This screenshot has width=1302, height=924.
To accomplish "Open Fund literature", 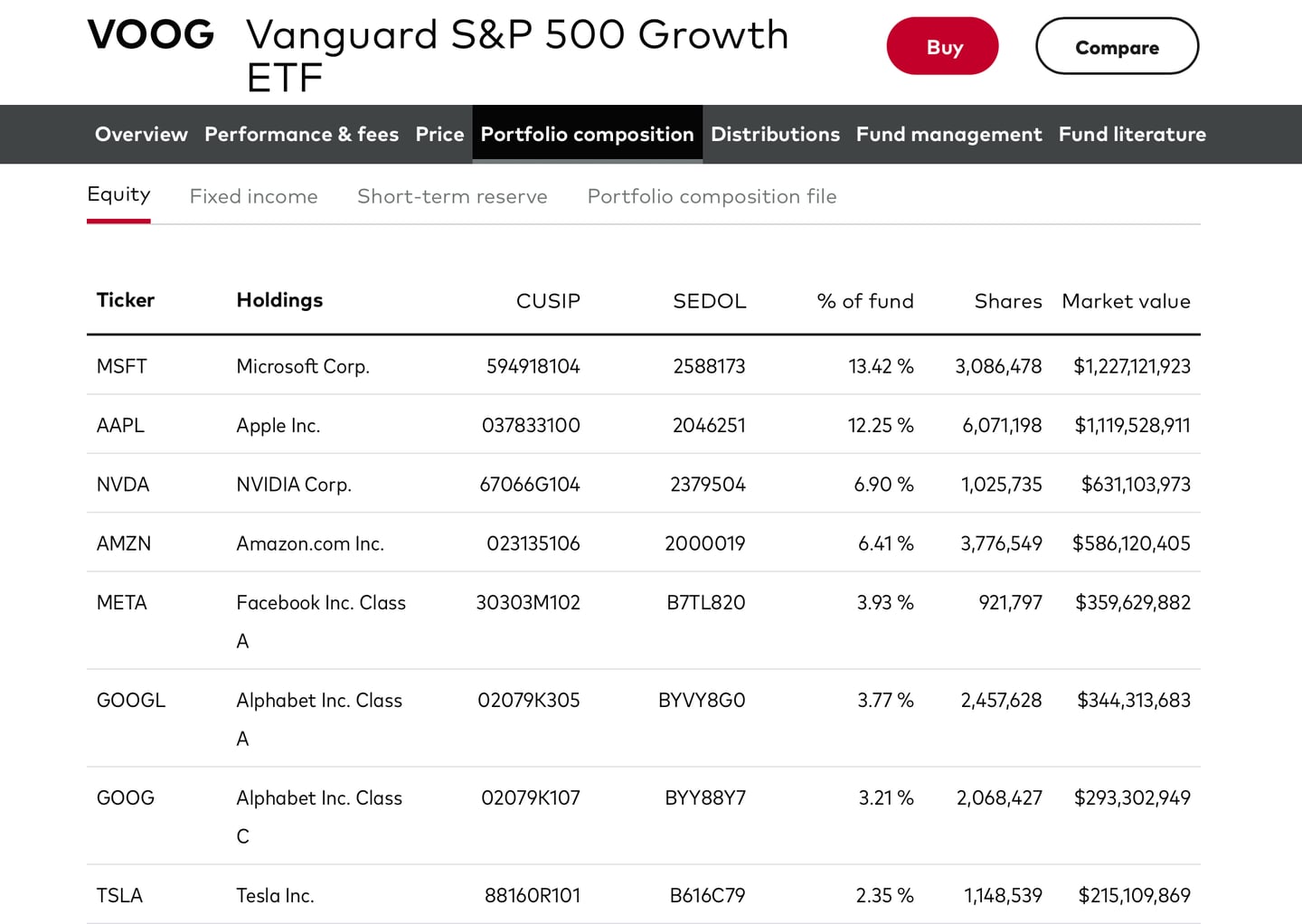I will click(x=1132, y=134).
